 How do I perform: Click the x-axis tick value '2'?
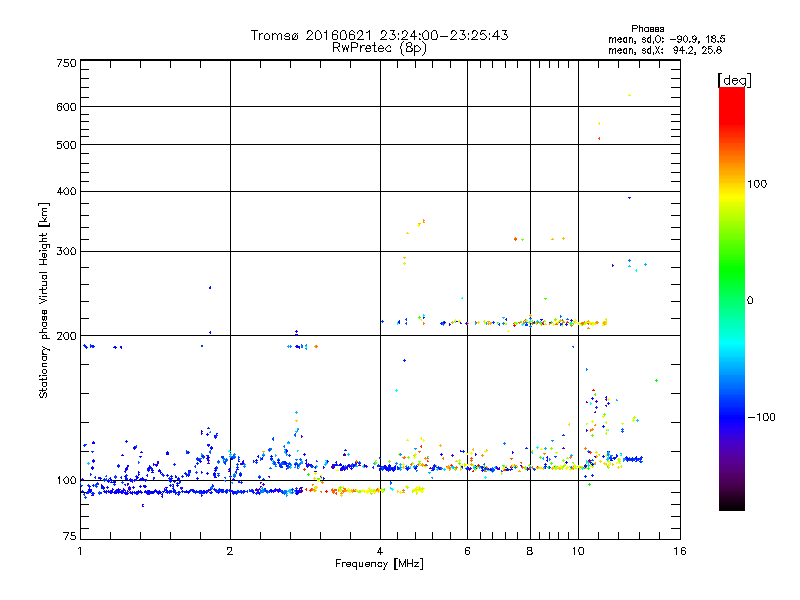coord(230,551)
